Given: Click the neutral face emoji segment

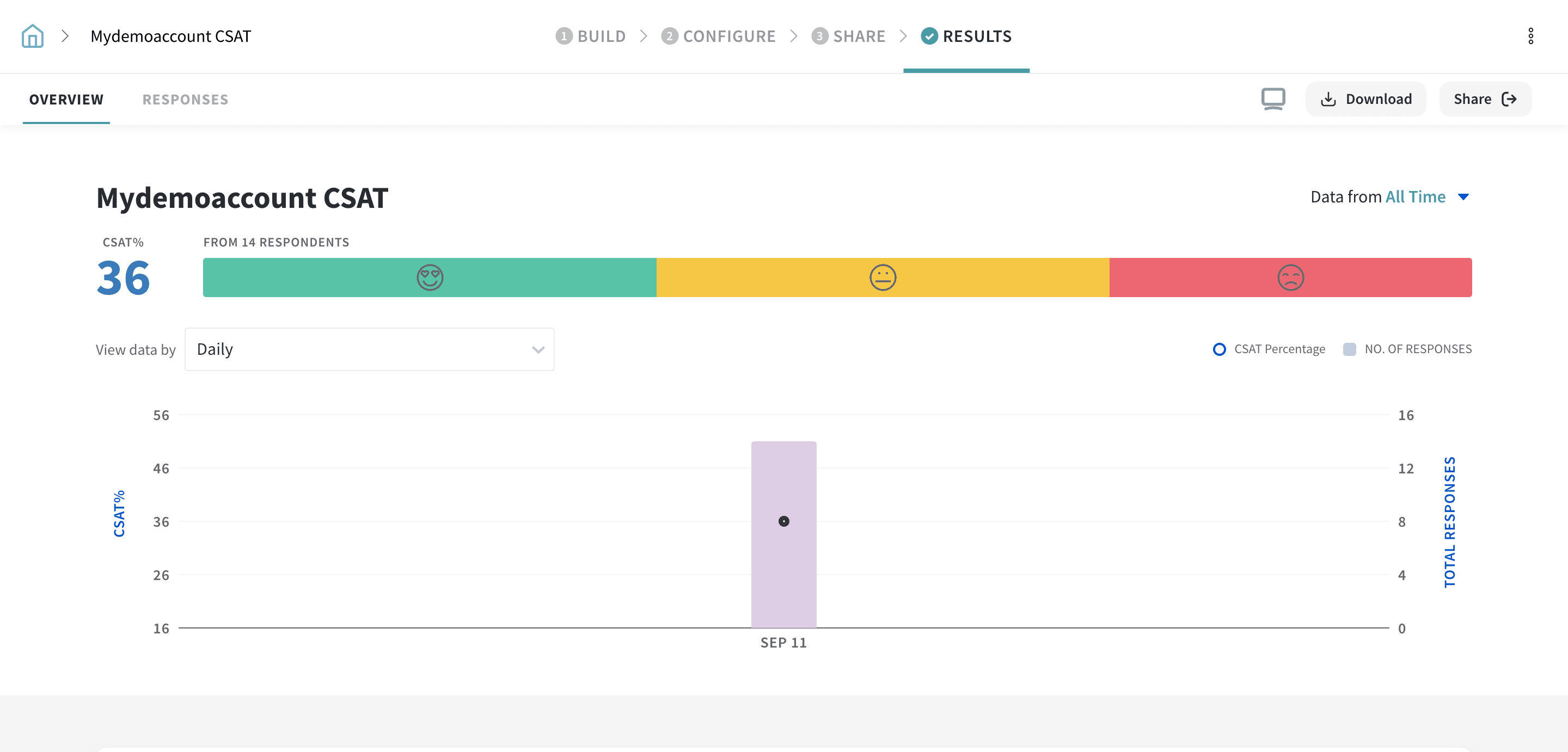Looking at the screenshot, I should tap(883, 278).
